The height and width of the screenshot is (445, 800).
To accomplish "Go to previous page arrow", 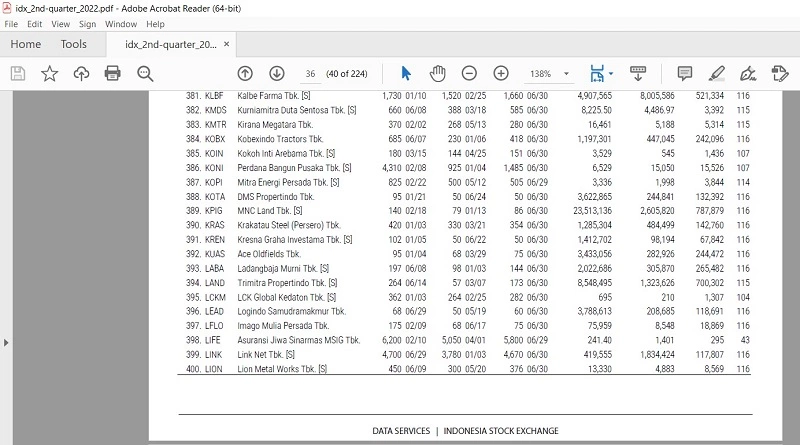I will pos(245,73).
